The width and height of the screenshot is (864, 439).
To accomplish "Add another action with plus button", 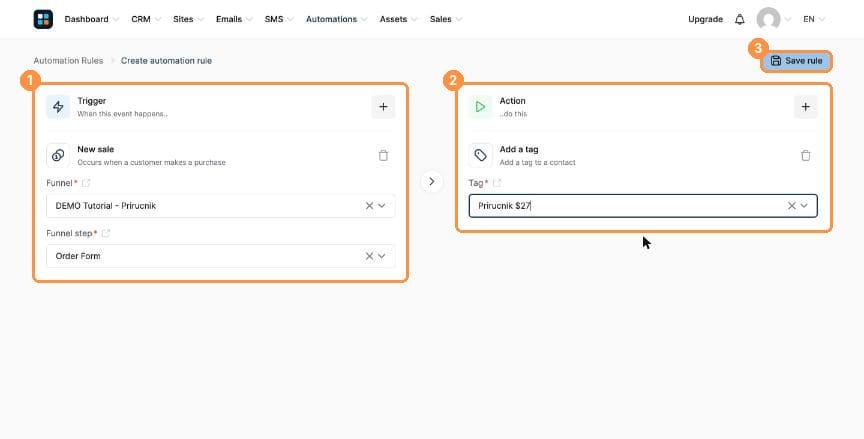I will (806, 107).
